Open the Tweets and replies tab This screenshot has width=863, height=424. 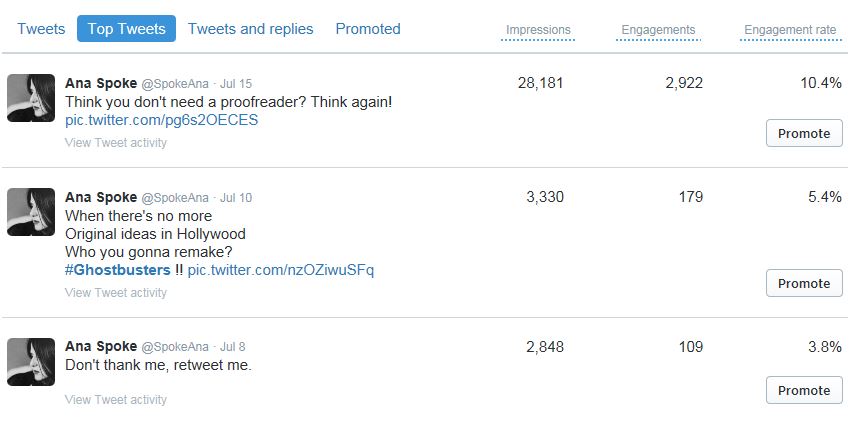pos(250,29)
